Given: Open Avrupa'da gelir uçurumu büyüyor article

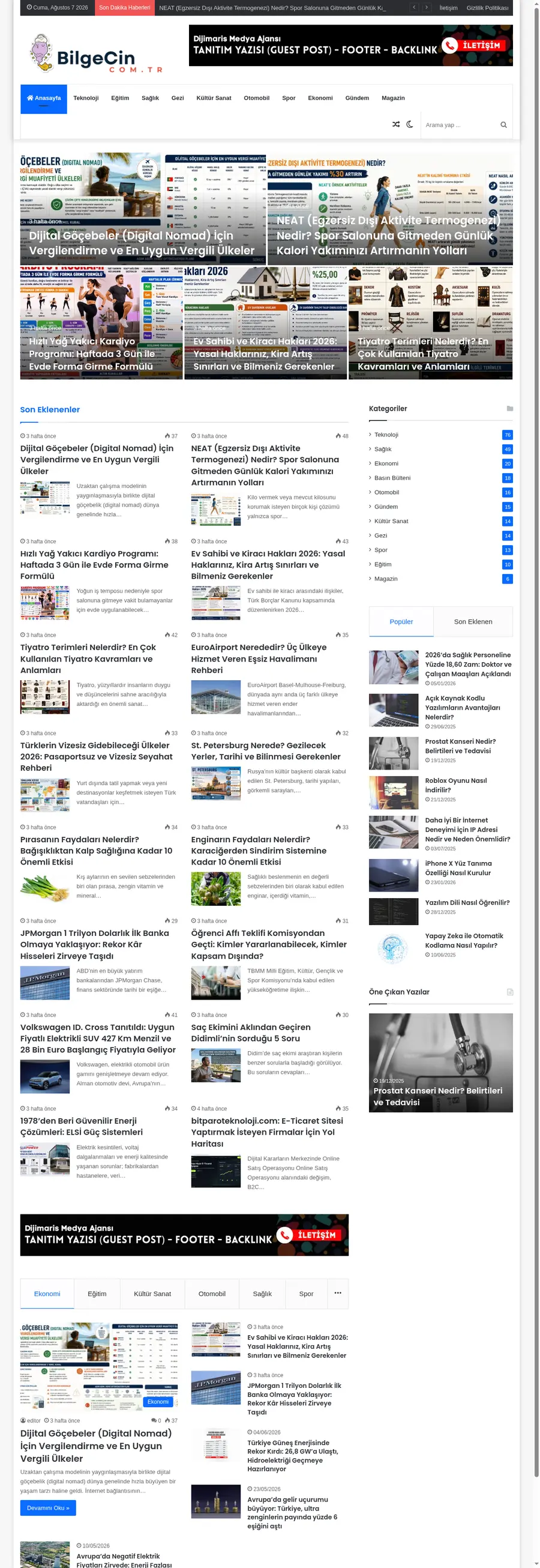Looking at the screenshot, I should [292, 1513].
